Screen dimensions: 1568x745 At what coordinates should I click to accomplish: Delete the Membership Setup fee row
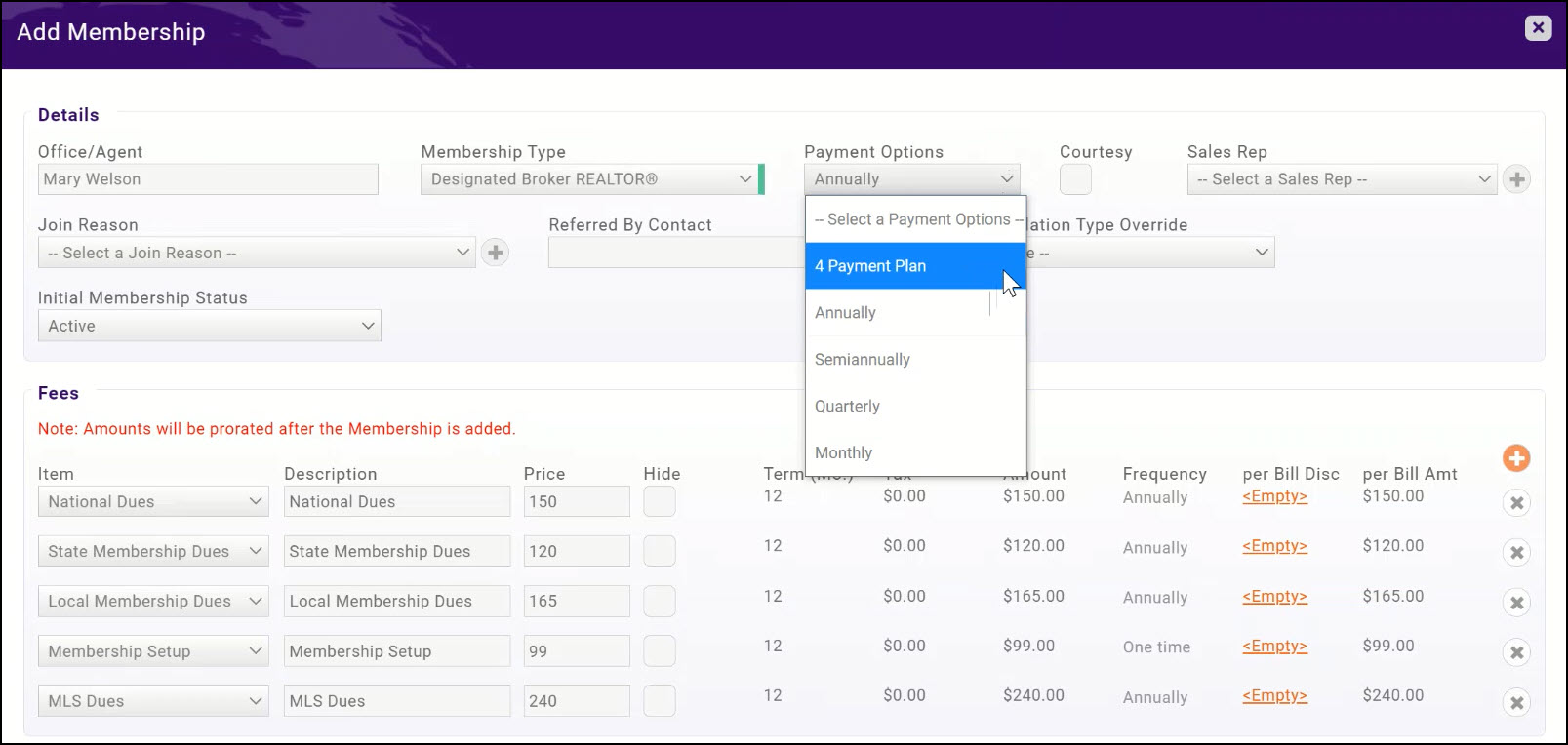(1516, 652)
